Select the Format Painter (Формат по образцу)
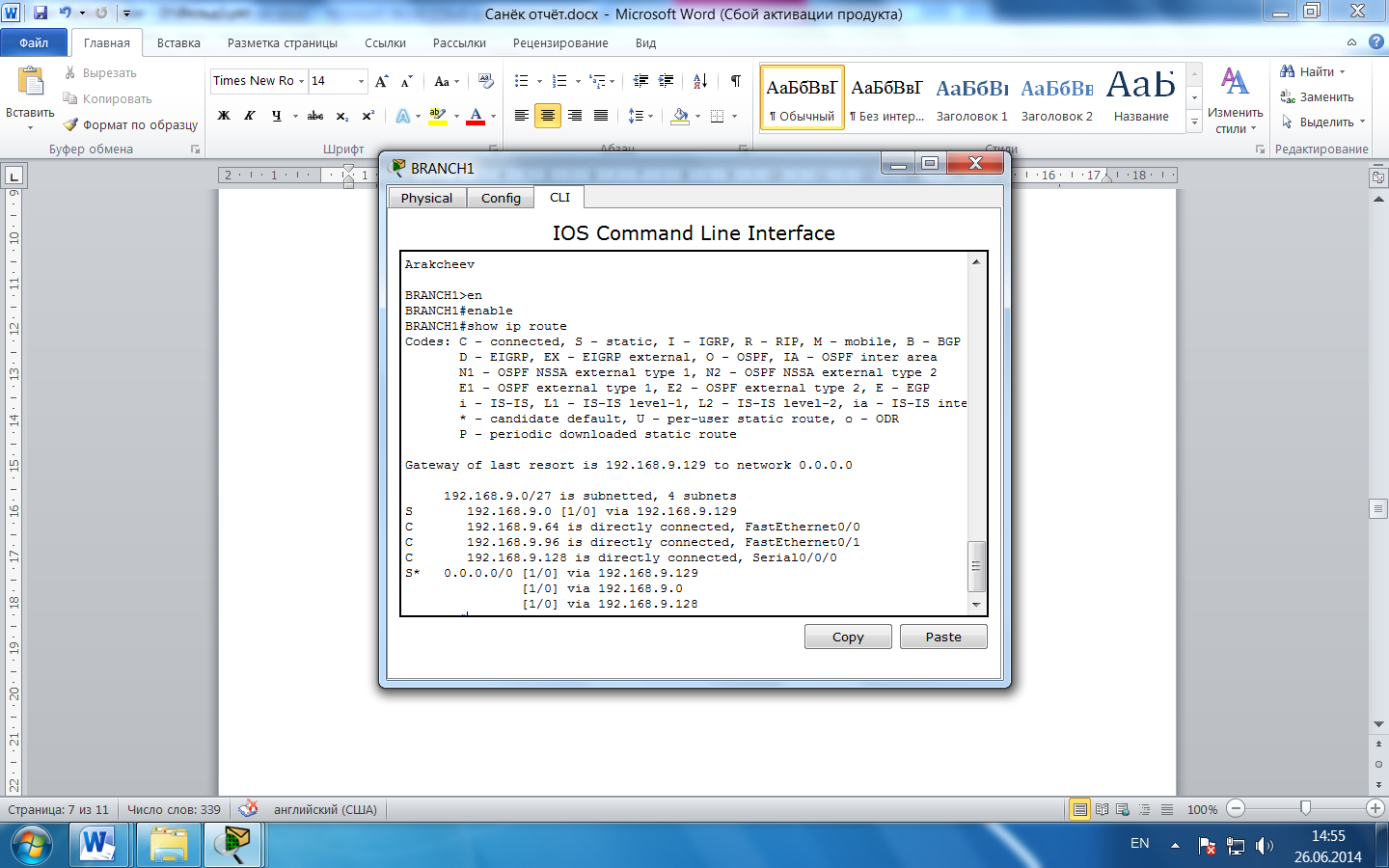 point(130,124)
